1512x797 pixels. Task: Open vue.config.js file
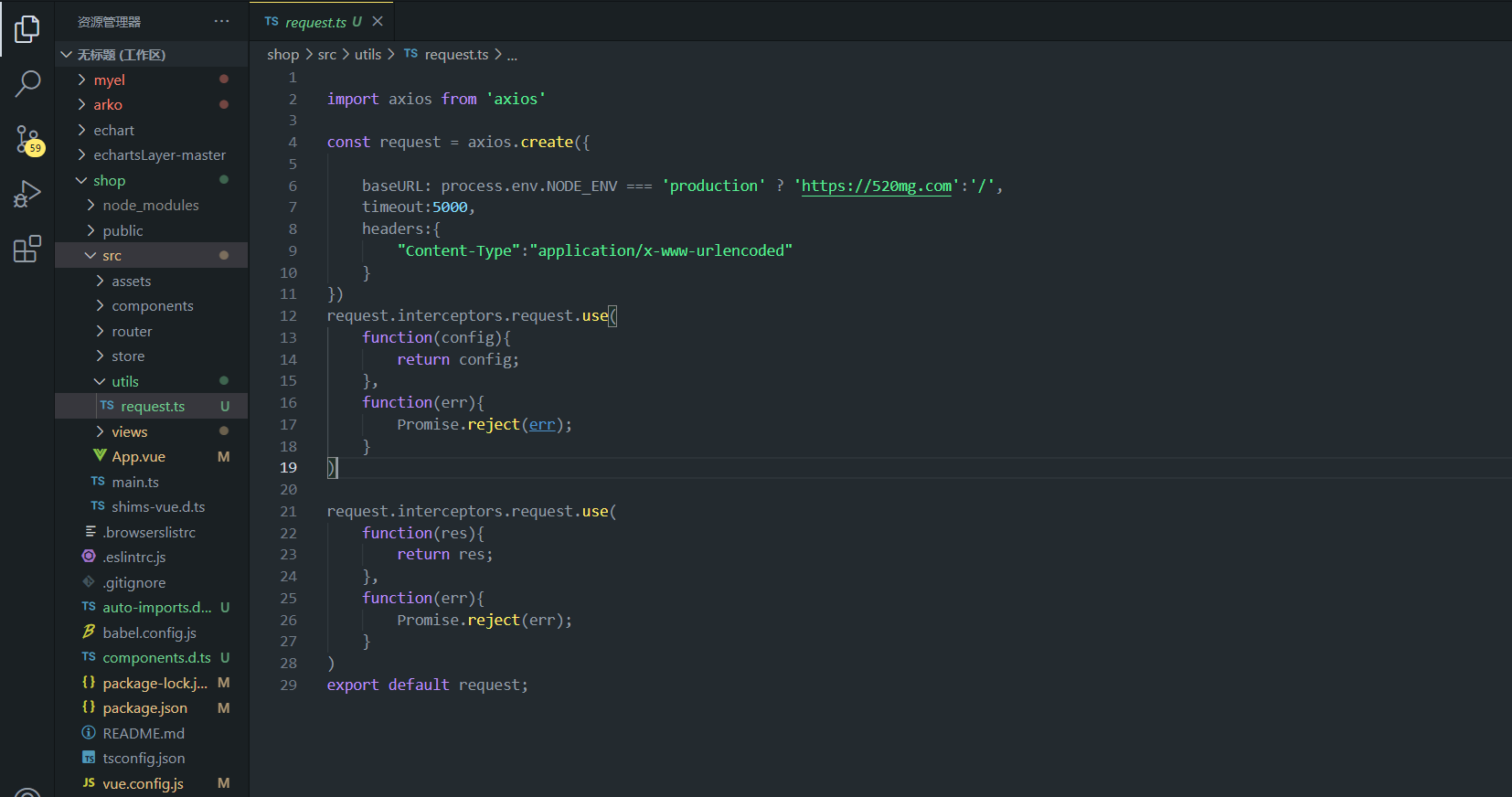pos(152,783)
